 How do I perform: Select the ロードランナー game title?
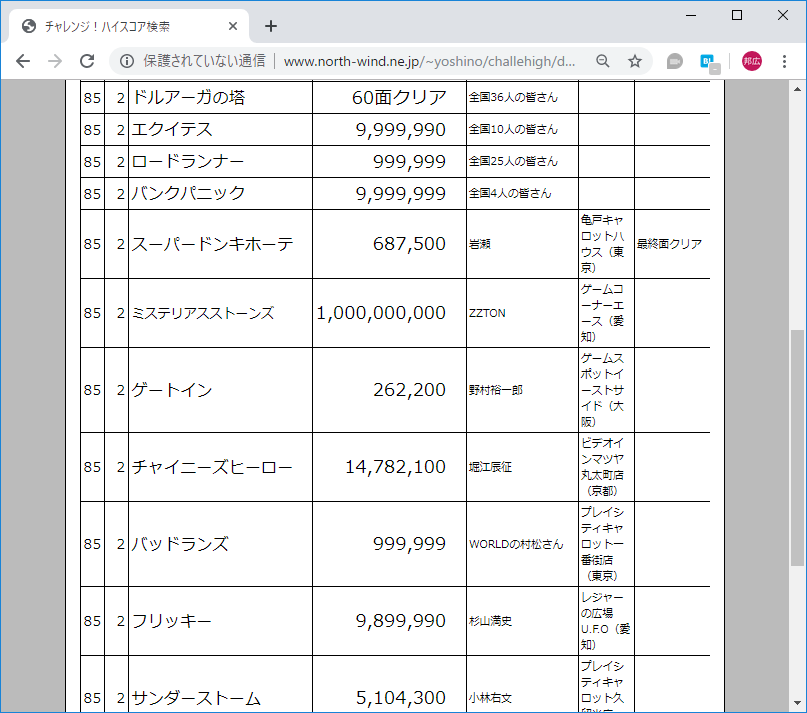coord(188,161)
